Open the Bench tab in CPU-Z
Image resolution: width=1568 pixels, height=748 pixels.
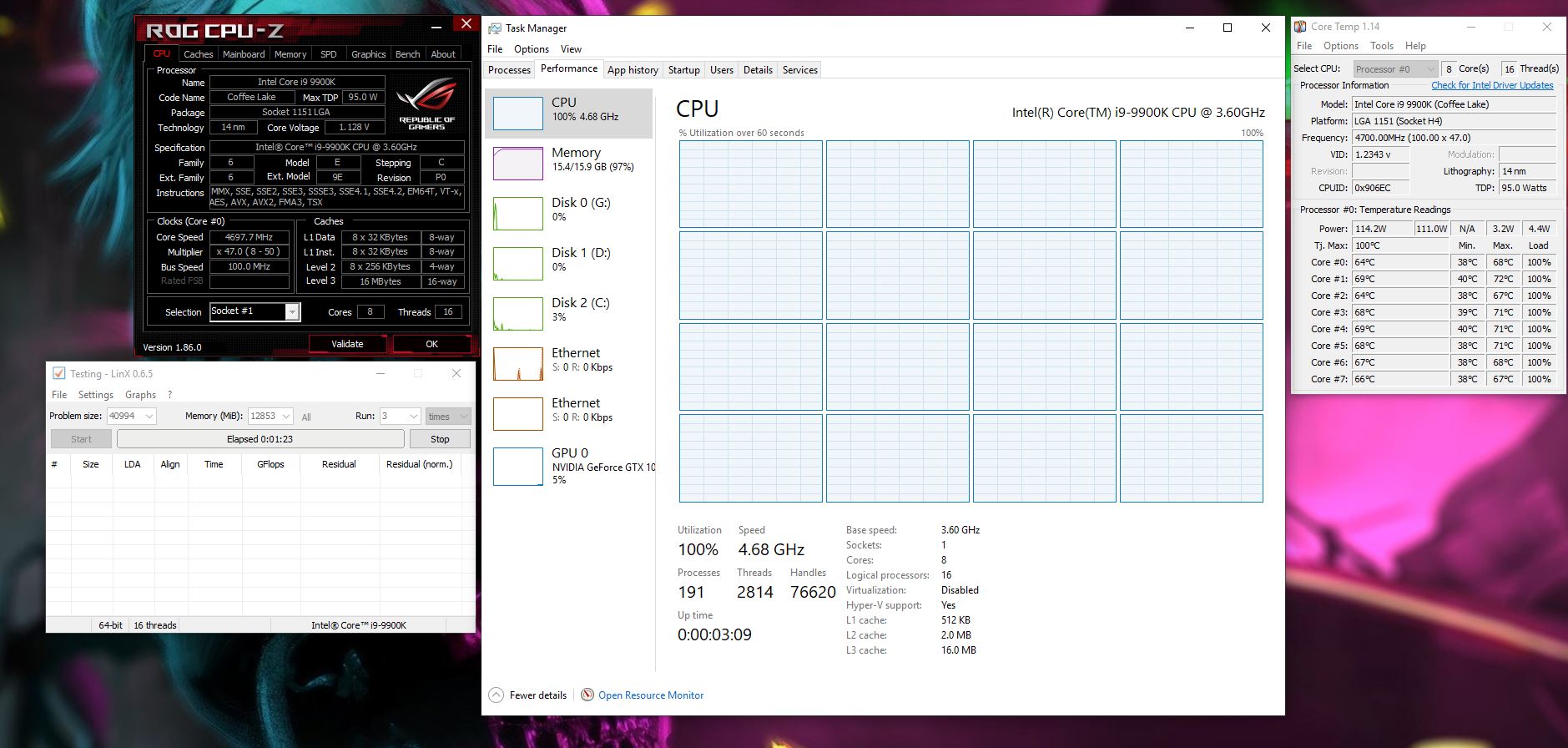click(408, 54)
